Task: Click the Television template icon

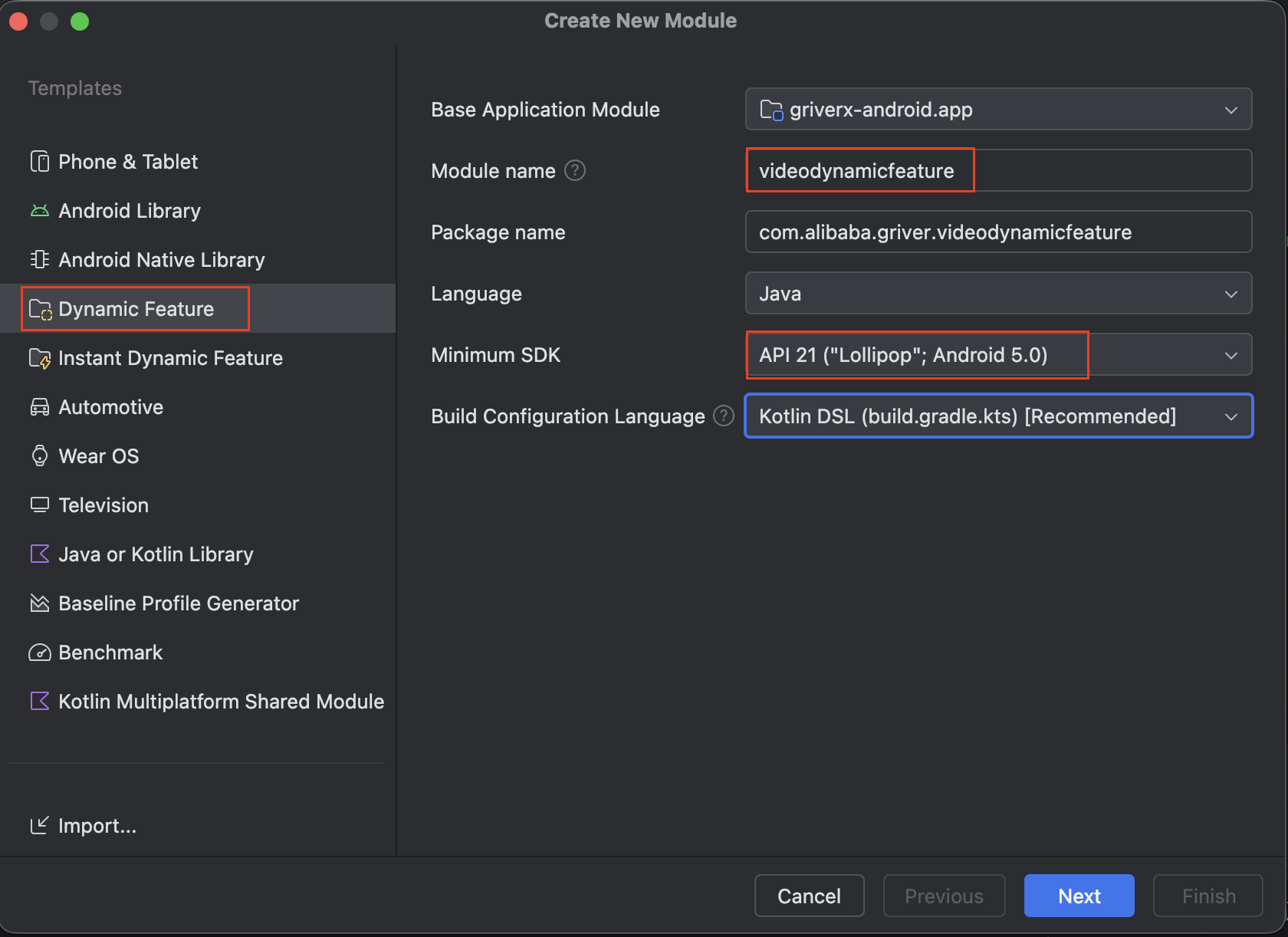Action: pyautogui.click(x=39, y=505)
